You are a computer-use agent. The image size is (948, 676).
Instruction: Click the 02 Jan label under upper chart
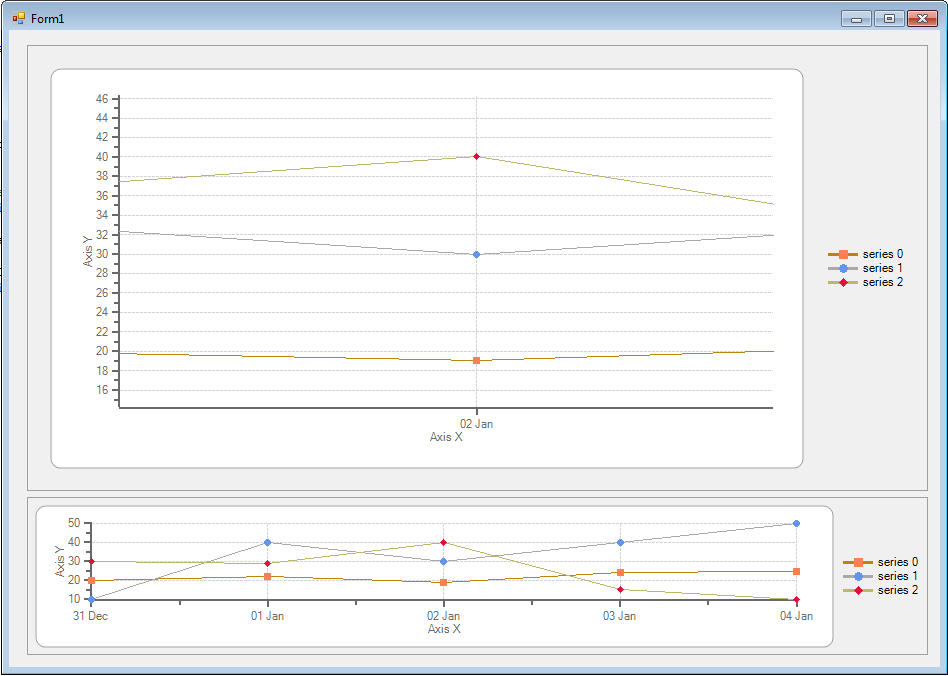click(476, 424)
